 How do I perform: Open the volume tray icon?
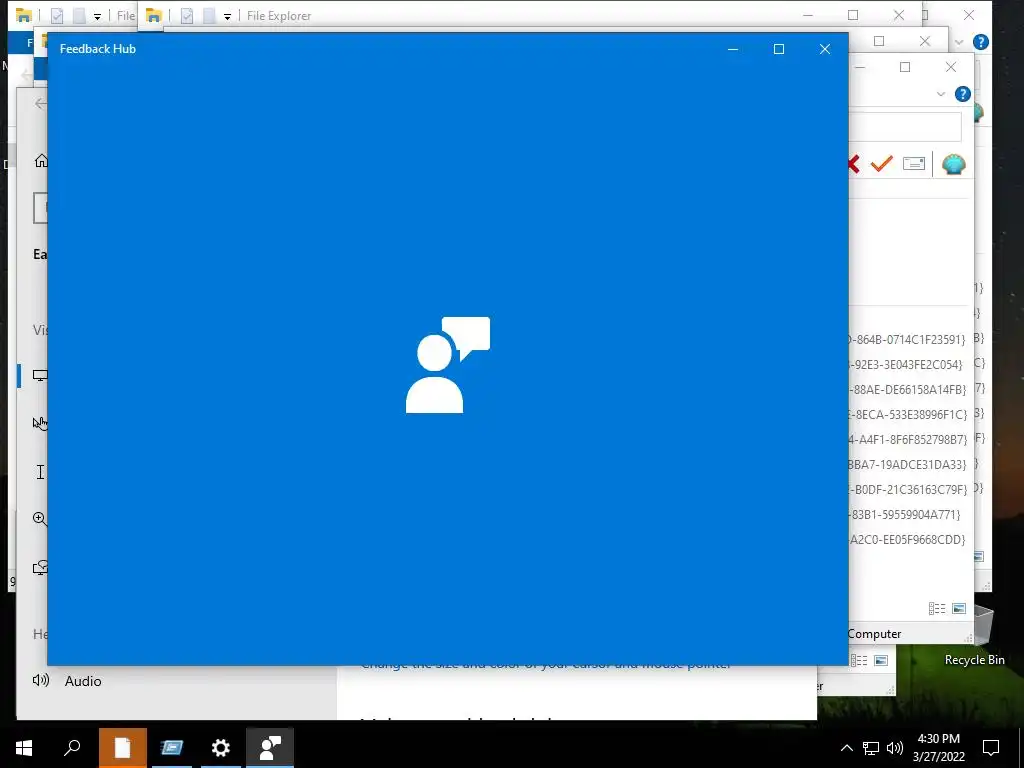(x=895, y=748)
